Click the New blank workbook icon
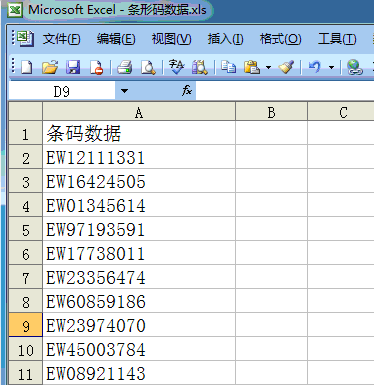The image size is (374, 385). tap(27, 67)
